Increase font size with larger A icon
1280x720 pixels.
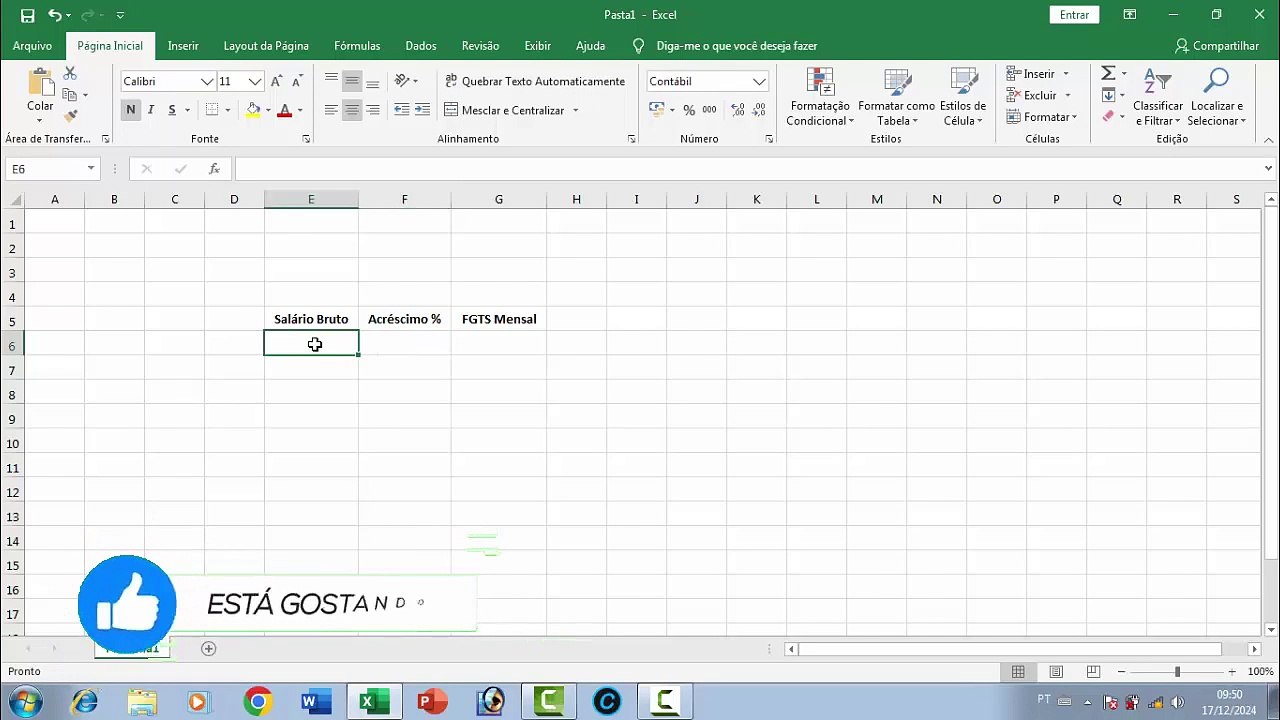tap(276, 81)
